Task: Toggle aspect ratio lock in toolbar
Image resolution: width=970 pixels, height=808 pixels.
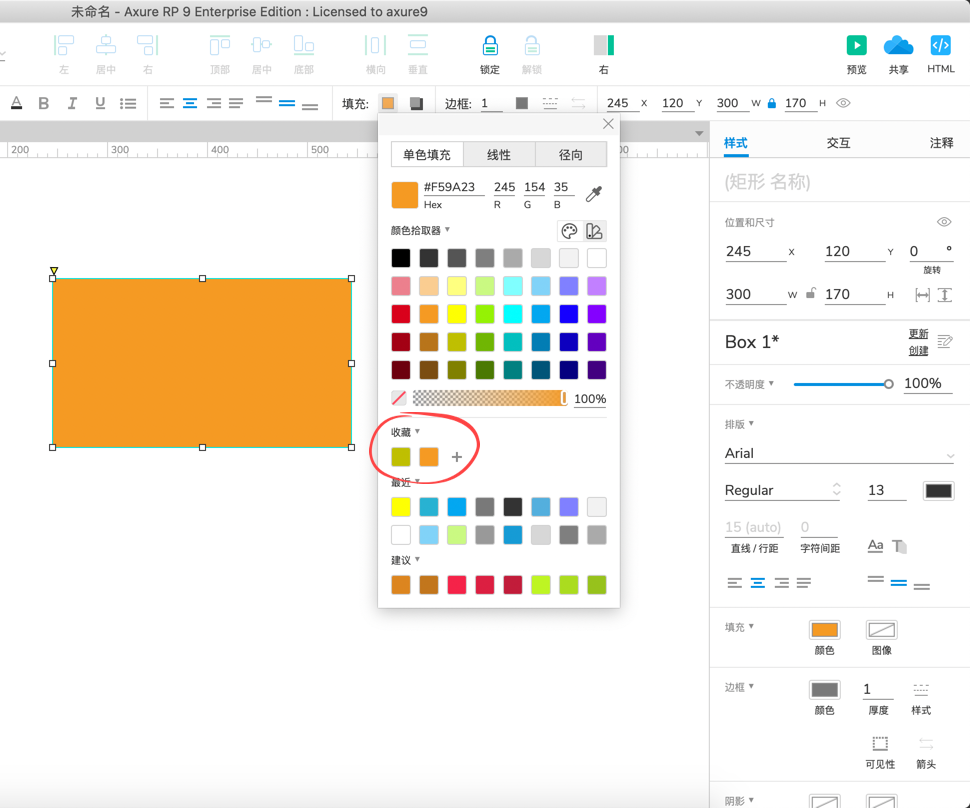Action: 771,103
